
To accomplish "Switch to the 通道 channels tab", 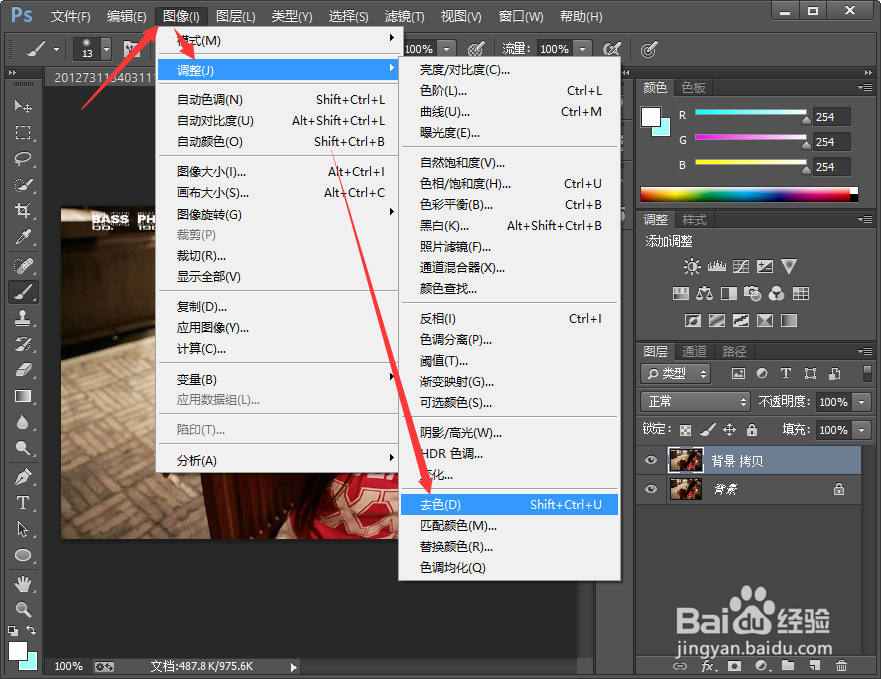I will [x=695, y=351].
